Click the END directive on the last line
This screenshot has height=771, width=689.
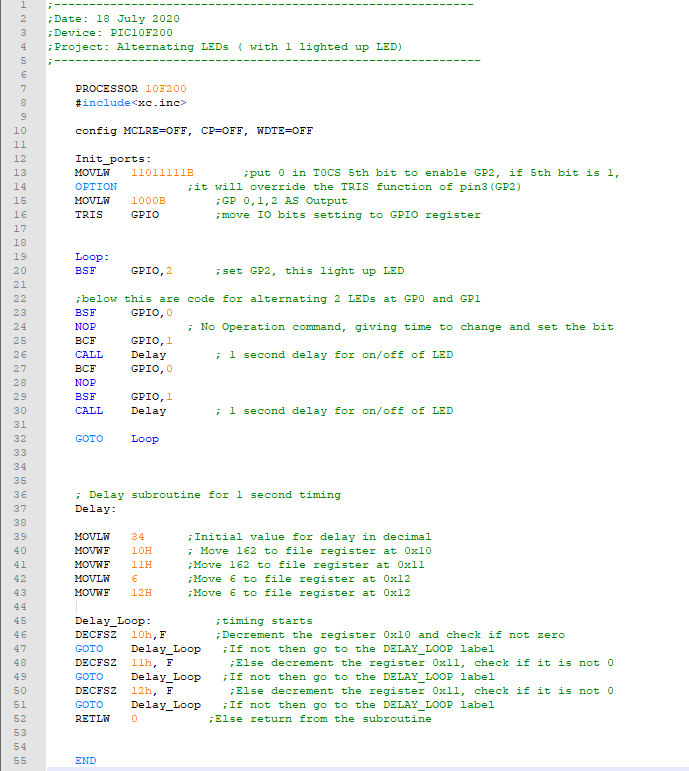click(85, 761)
